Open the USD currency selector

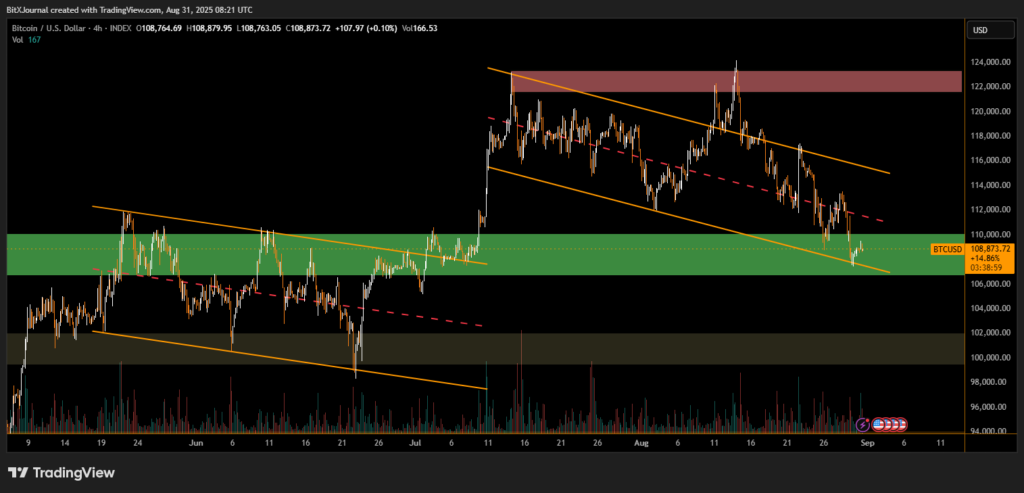[x=980, y=31]
